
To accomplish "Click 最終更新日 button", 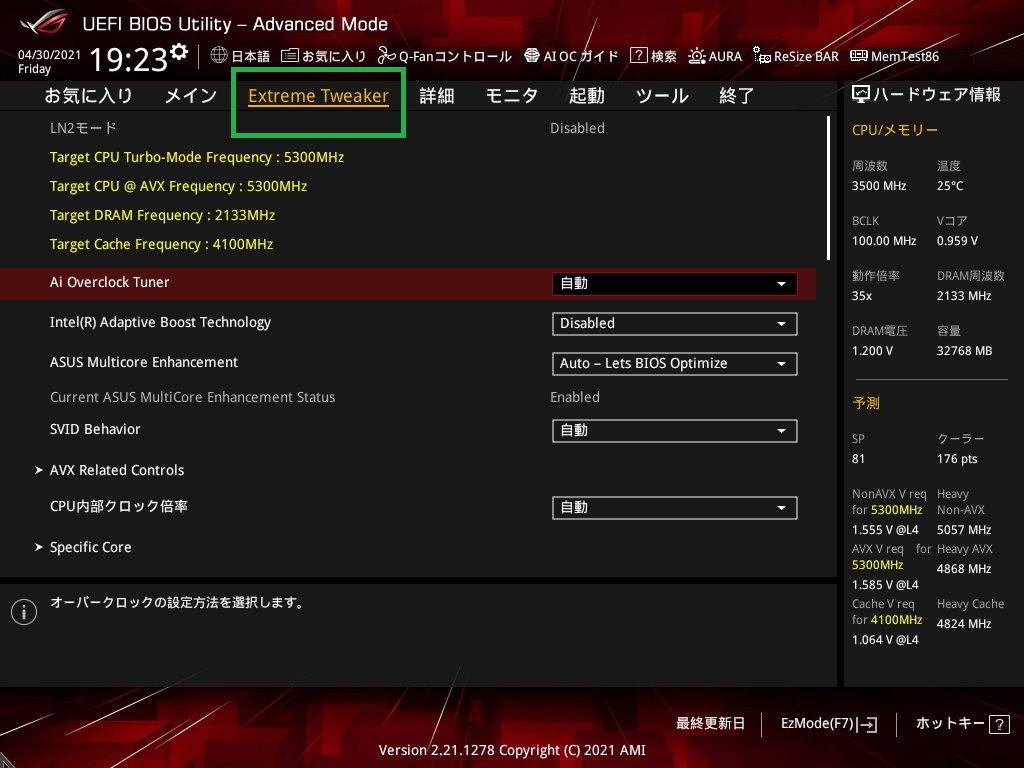I will pos(710,724).
